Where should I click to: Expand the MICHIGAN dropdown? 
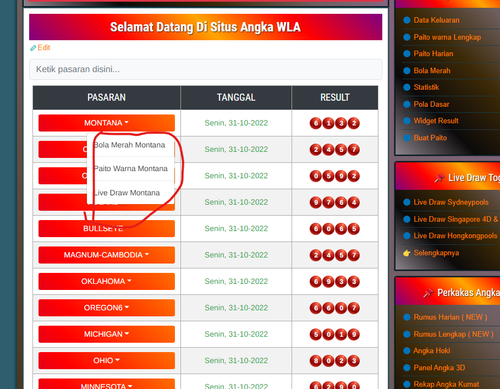pyautogui.click(x=106, y=334)
